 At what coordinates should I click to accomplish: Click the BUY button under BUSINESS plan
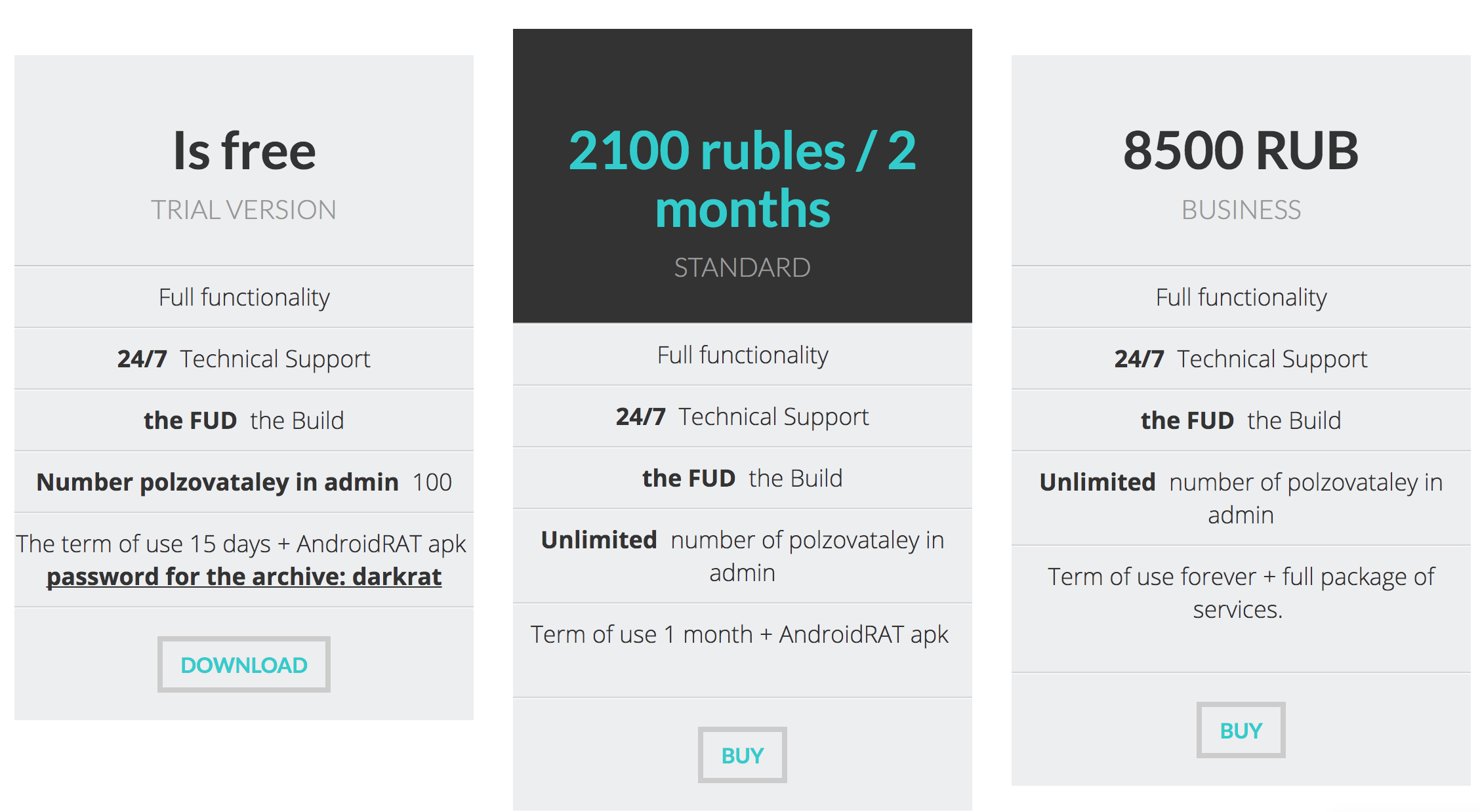tap(1241, 730)
